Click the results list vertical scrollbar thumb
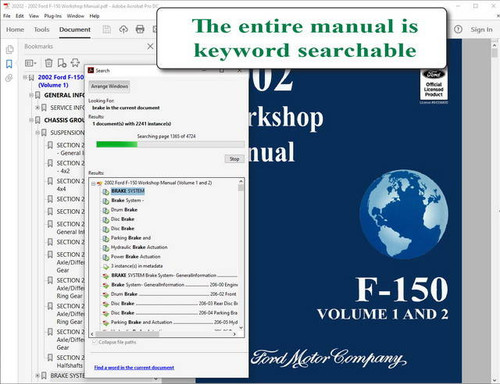The height and width of the screenshot is (384, 500). point(241,187)
